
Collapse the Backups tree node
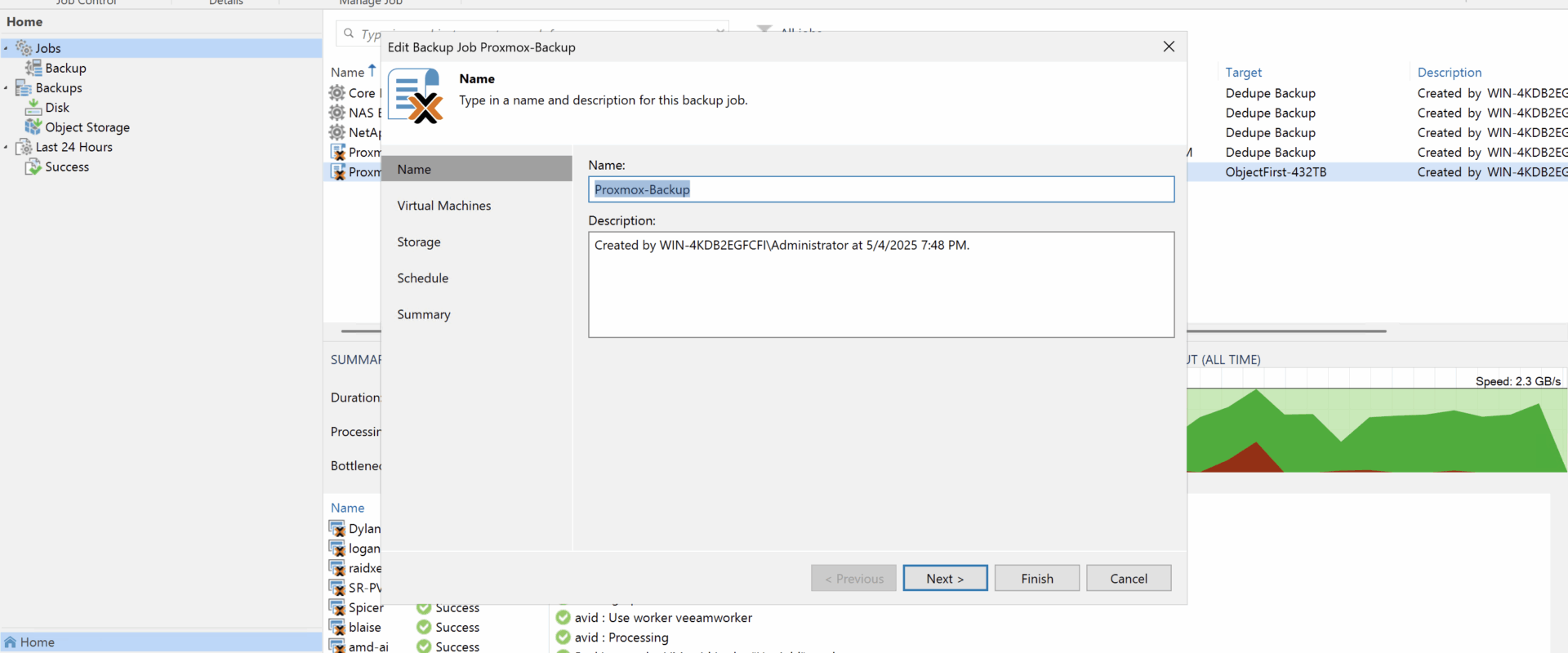(x=6, y=87)
